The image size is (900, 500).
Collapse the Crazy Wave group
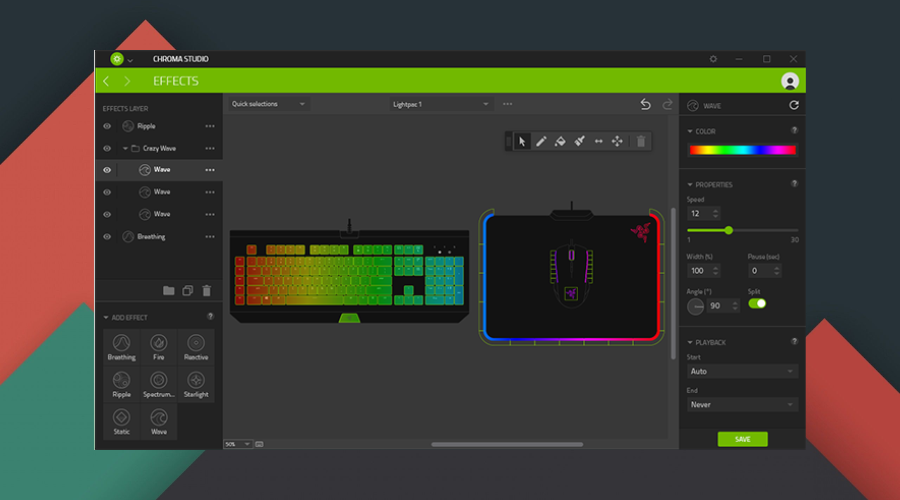pyautogui.click(x=125, y=148)
